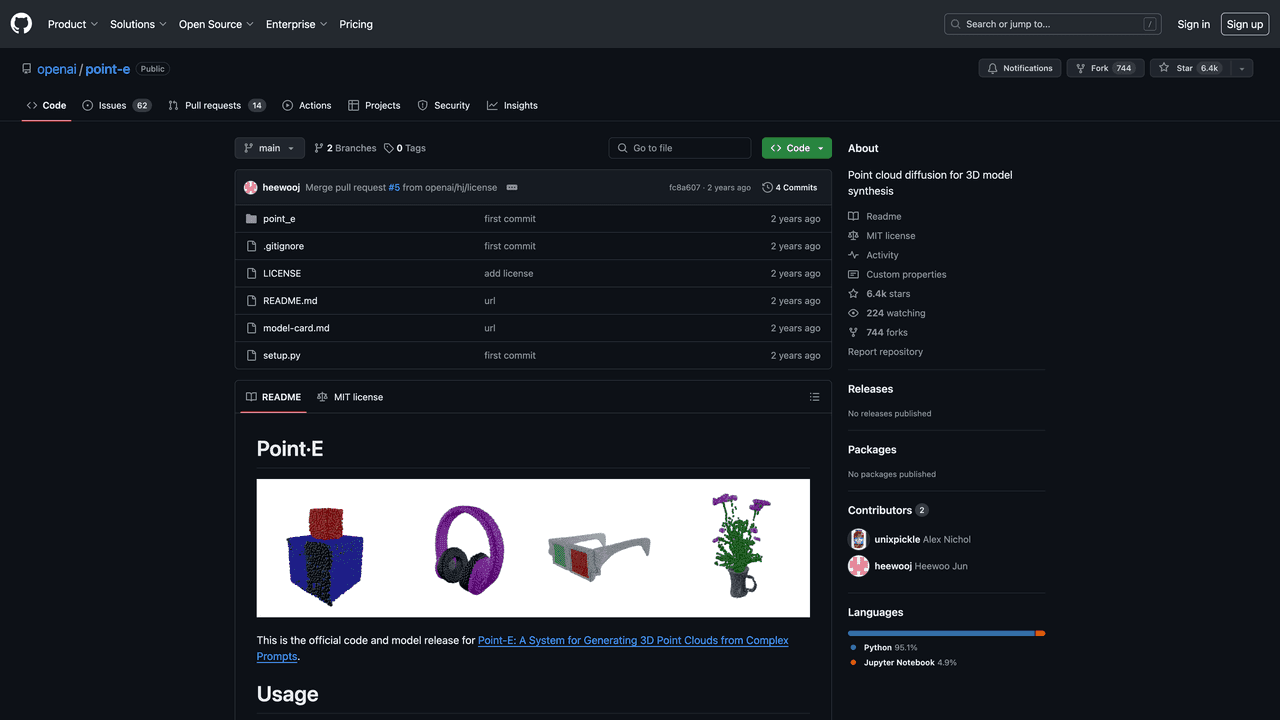
Task: Open the main branch selector dropdown
Action: click(x=269, y=148)
